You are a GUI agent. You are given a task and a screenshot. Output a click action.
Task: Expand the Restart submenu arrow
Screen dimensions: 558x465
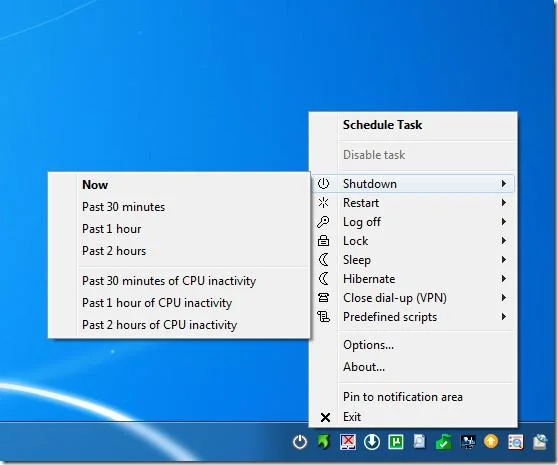[x=504, y=203]
